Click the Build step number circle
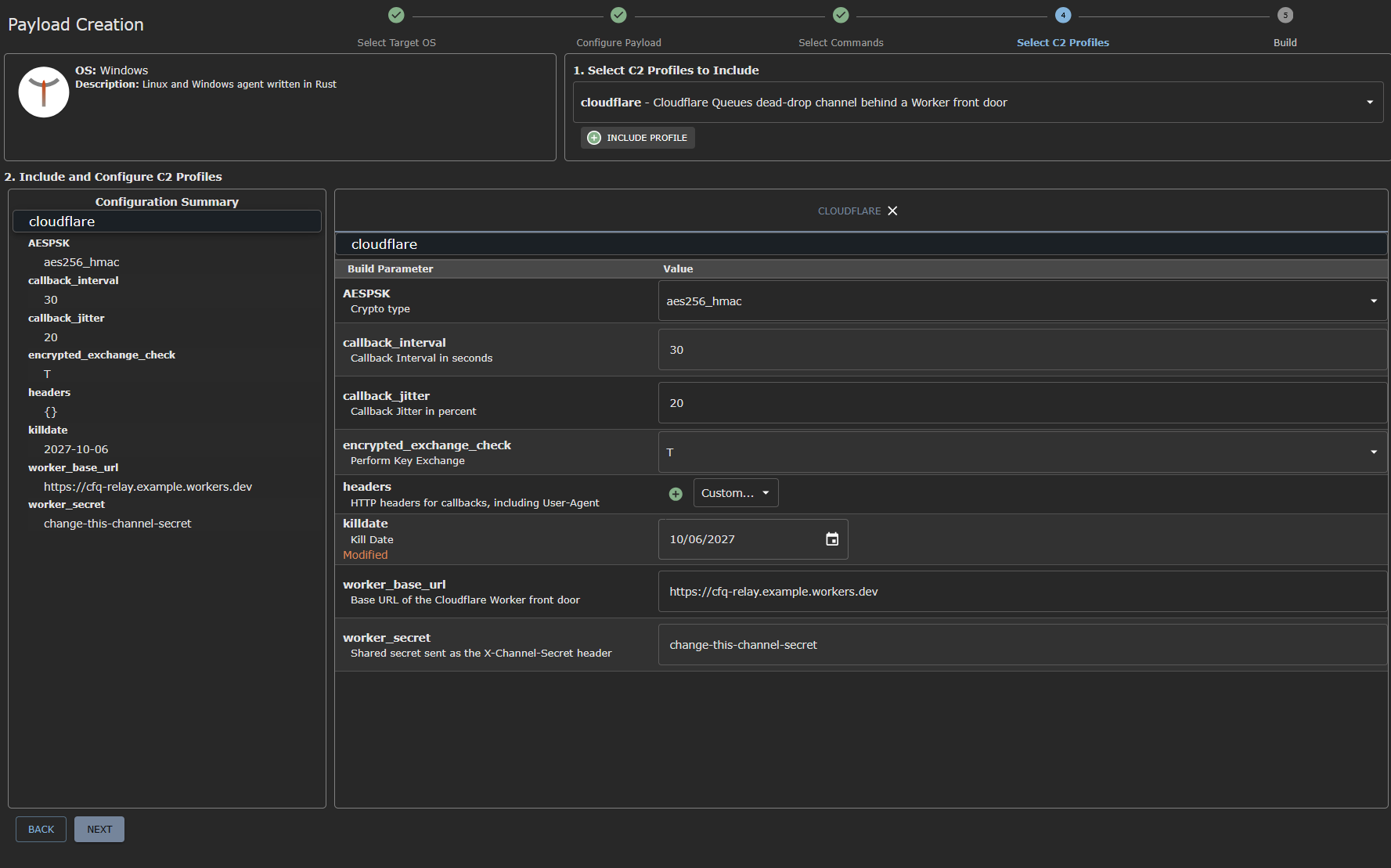Image resolution: width=1391 pixels, height=868 pixels. (x=1285, y=15)
